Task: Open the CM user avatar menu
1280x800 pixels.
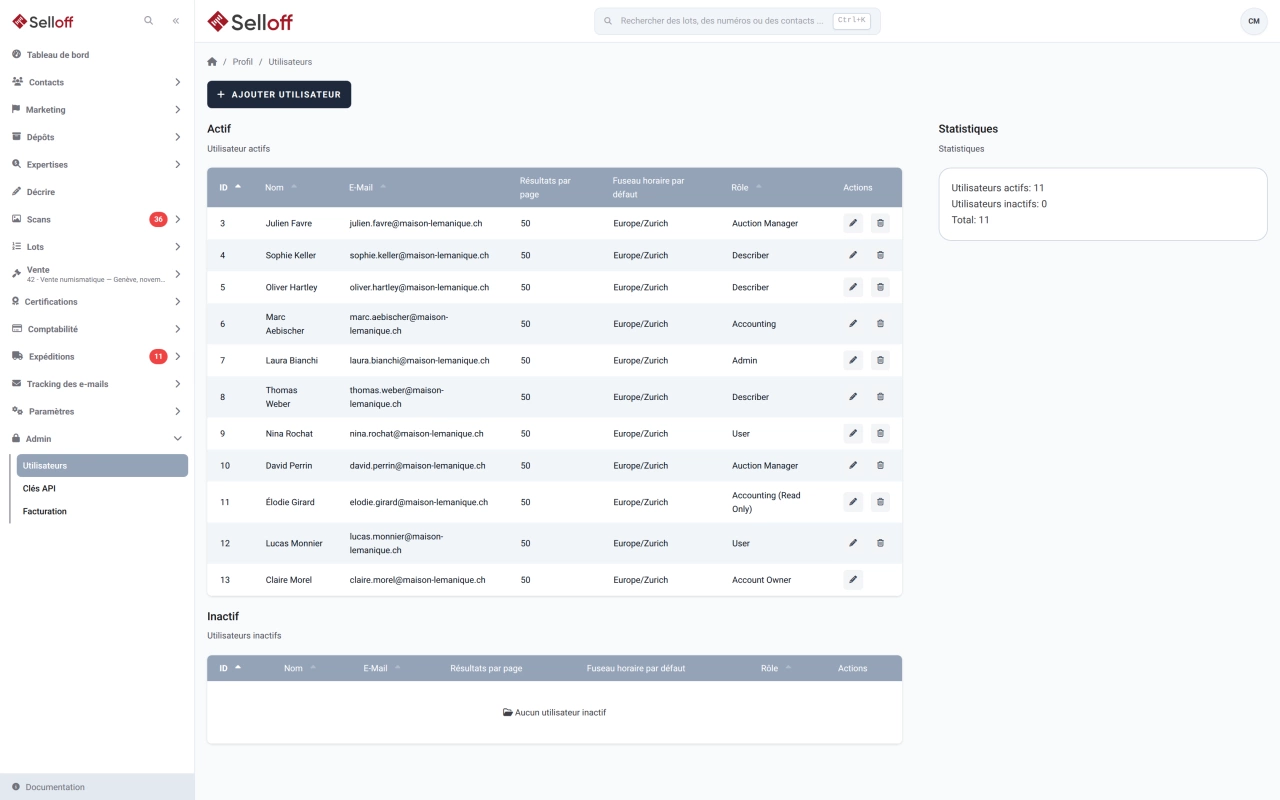Action: [x=1254, y=21]
